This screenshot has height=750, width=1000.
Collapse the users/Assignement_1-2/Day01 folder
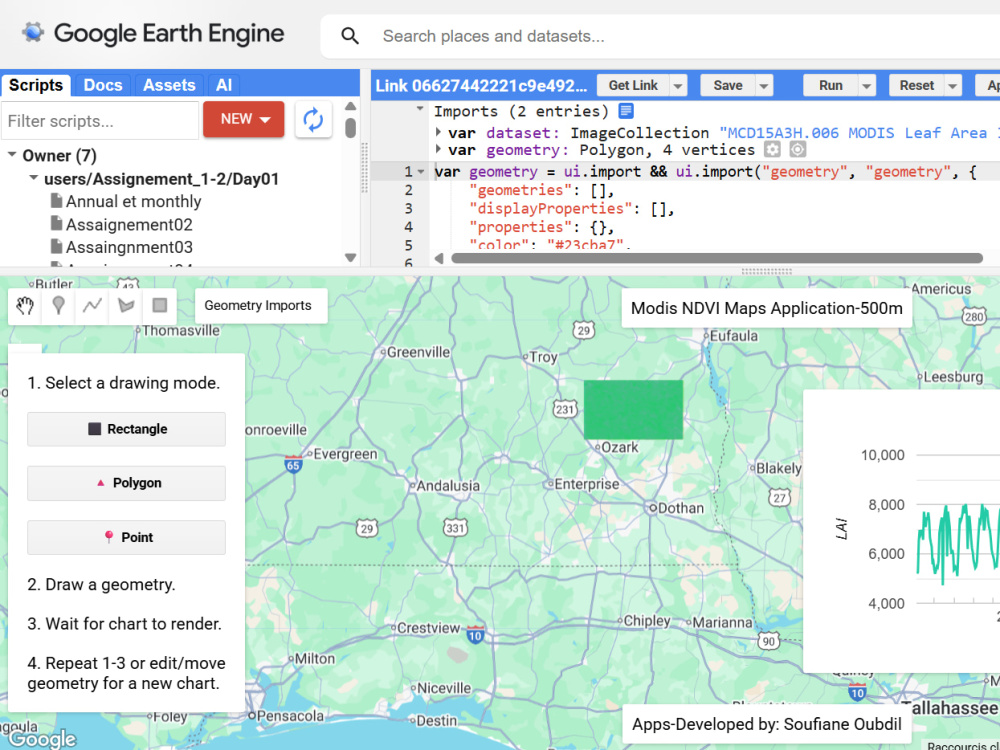34,179
